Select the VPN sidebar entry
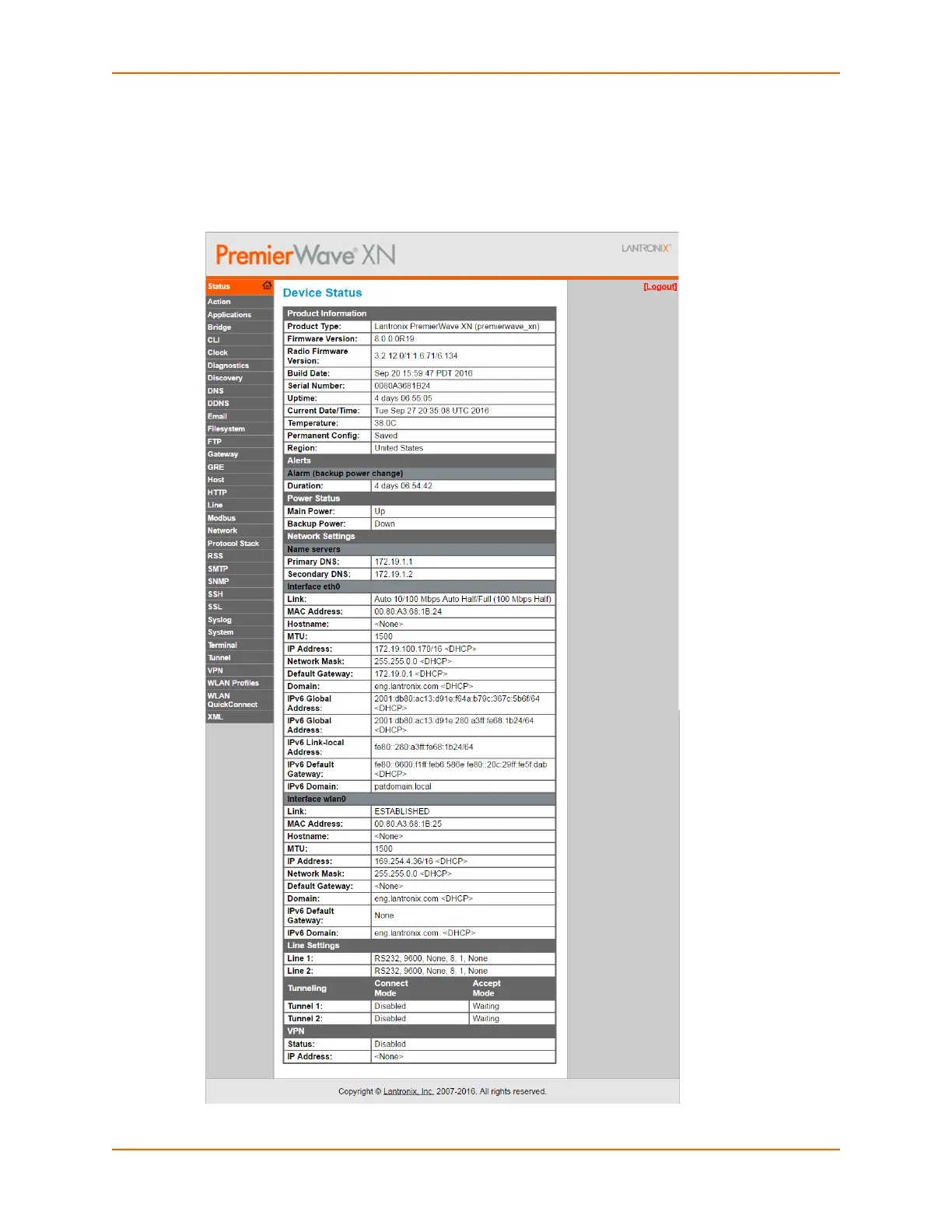The image size is (952, 1232). pyautogui.click(x=240, y=670)
